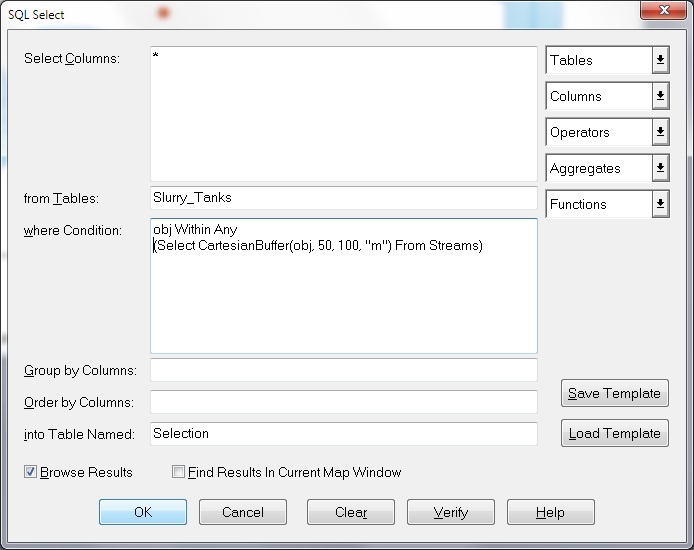
Task: Select the Group by Columns field
Action: click(343, 370)
